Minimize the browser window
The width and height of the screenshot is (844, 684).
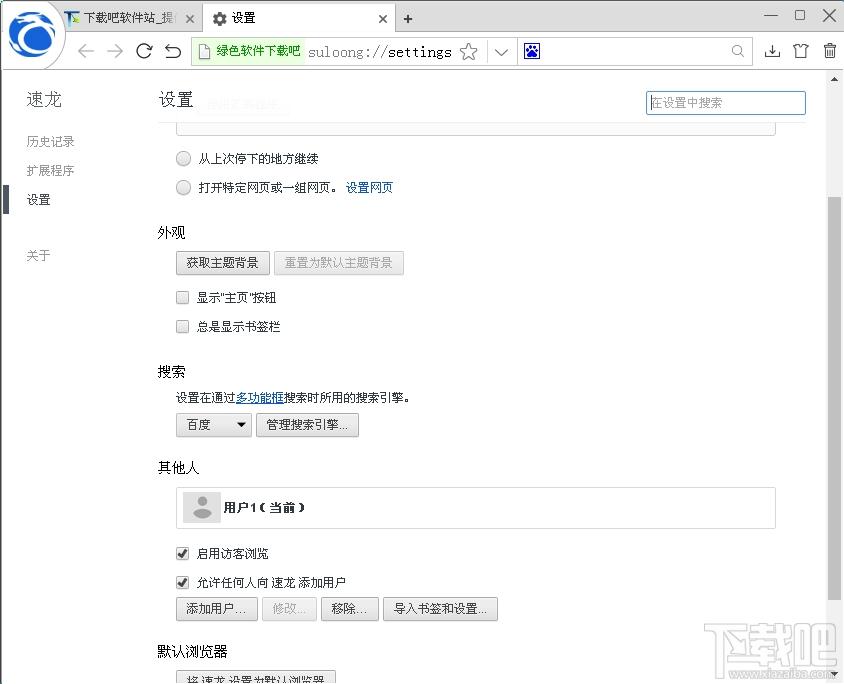[771, 16]
